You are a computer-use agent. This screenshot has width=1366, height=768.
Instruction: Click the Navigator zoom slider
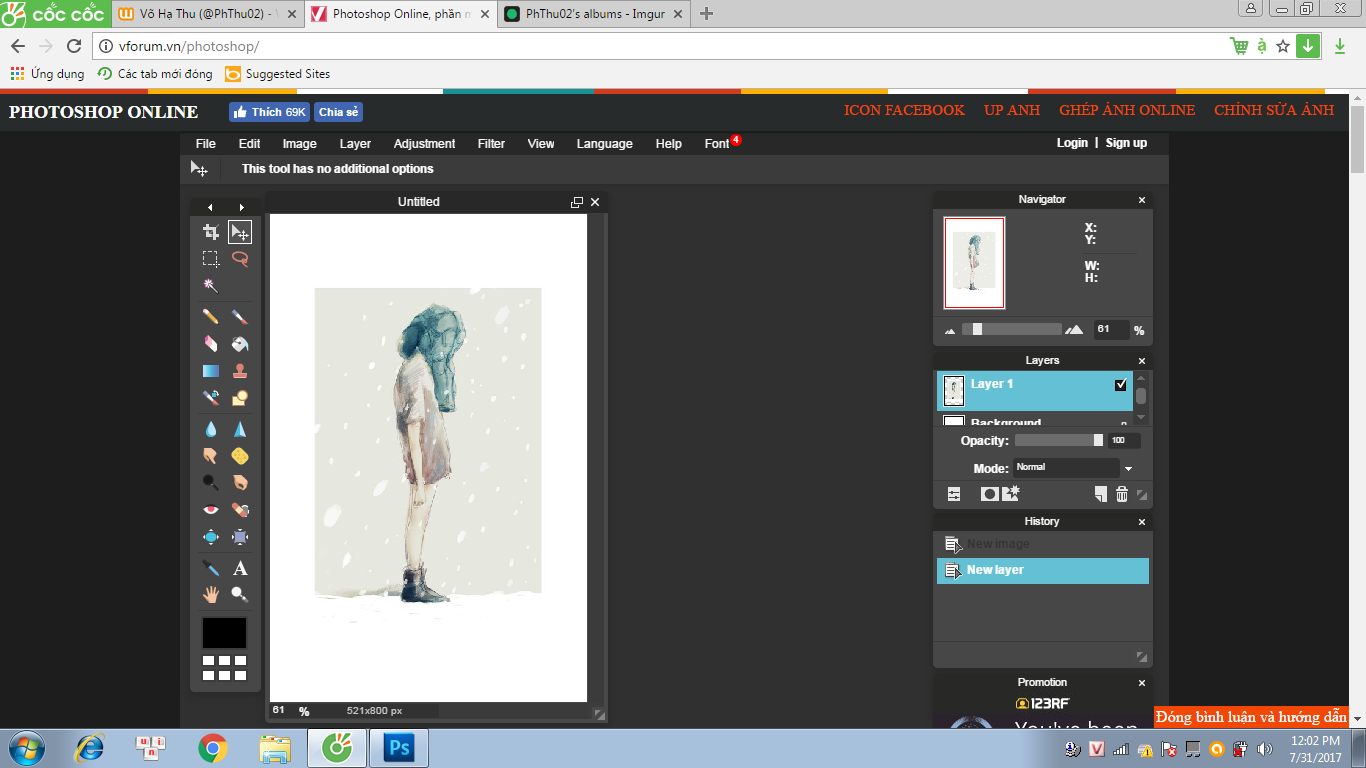1012,330
